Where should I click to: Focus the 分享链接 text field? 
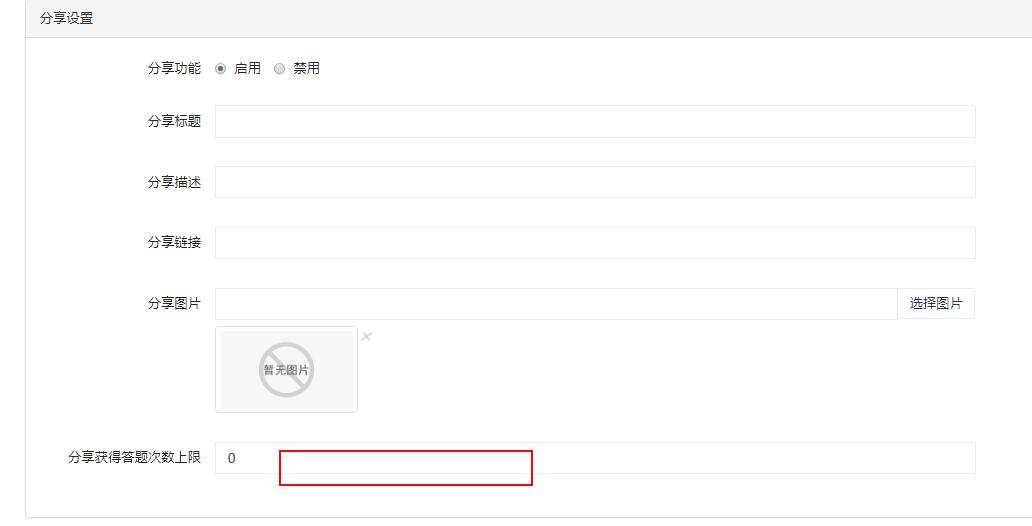595,243
